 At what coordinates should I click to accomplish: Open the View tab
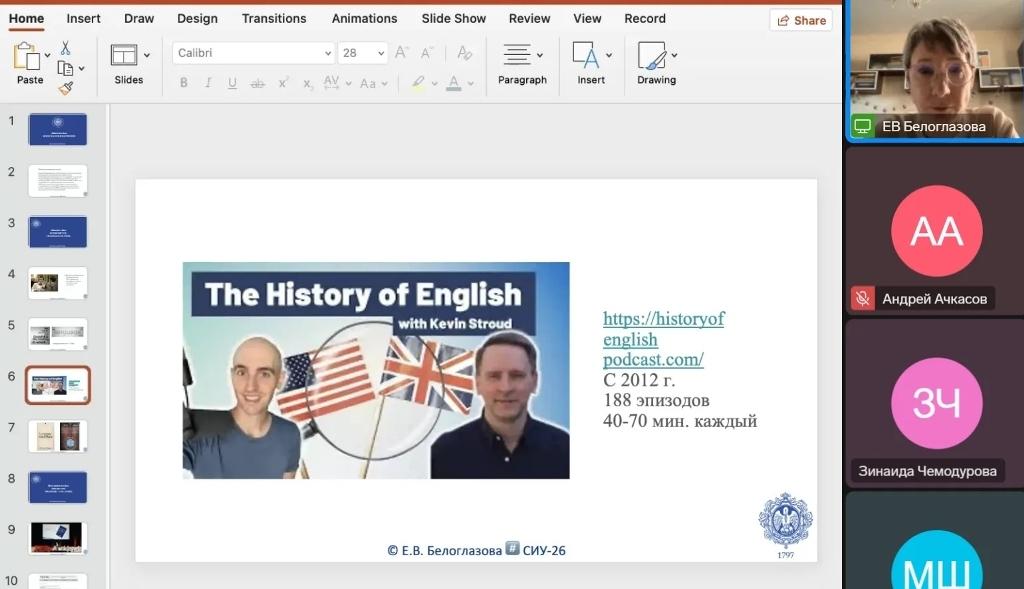[587, 18]
